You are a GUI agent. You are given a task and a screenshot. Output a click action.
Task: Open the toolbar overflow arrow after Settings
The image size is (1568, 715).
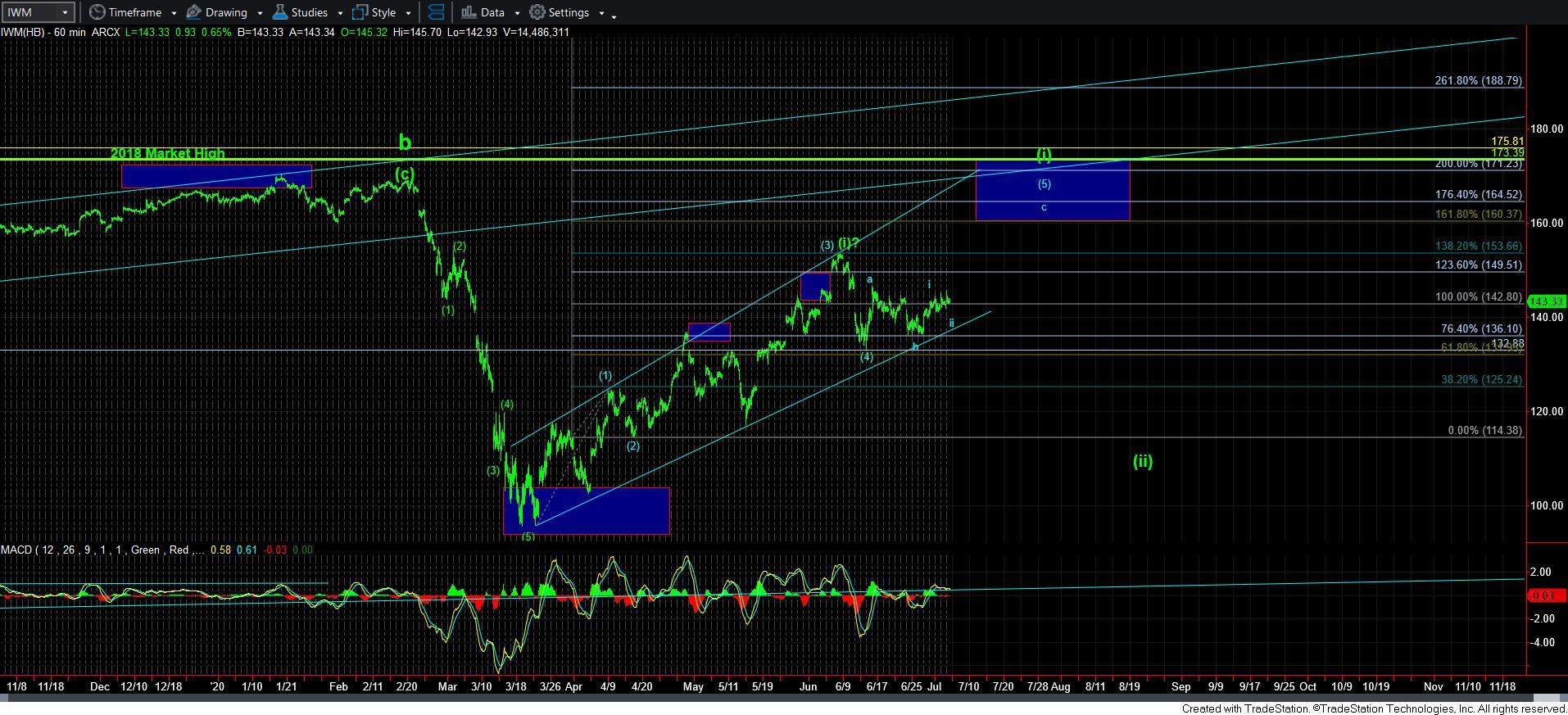coord(614,14)
